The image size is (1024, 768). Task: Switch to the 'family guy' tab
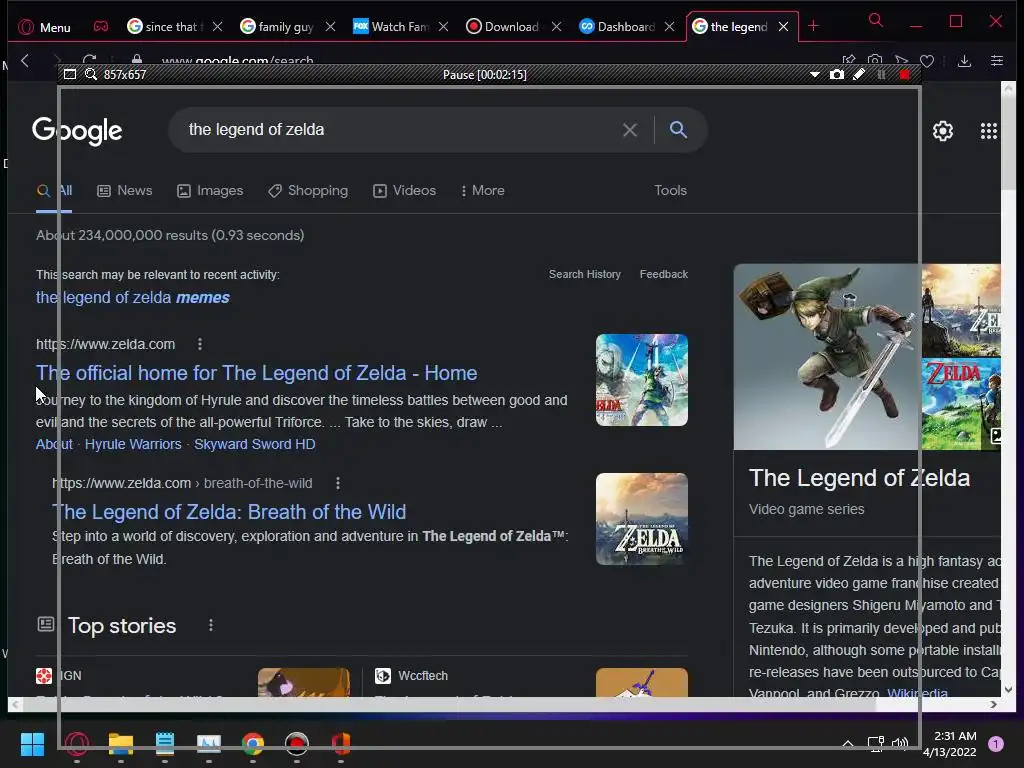click(x=278, y=27)
